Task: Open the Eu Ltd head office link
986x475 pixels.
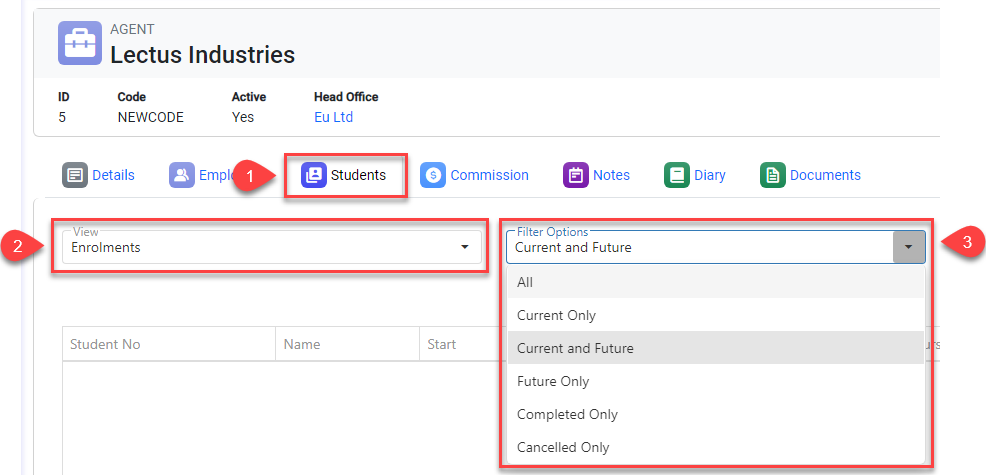Action: (x=333, y=117)
